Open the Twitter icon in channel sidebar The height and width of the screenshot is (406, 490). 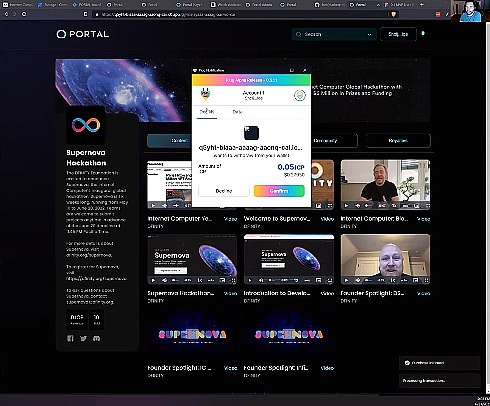coord(83,338)
